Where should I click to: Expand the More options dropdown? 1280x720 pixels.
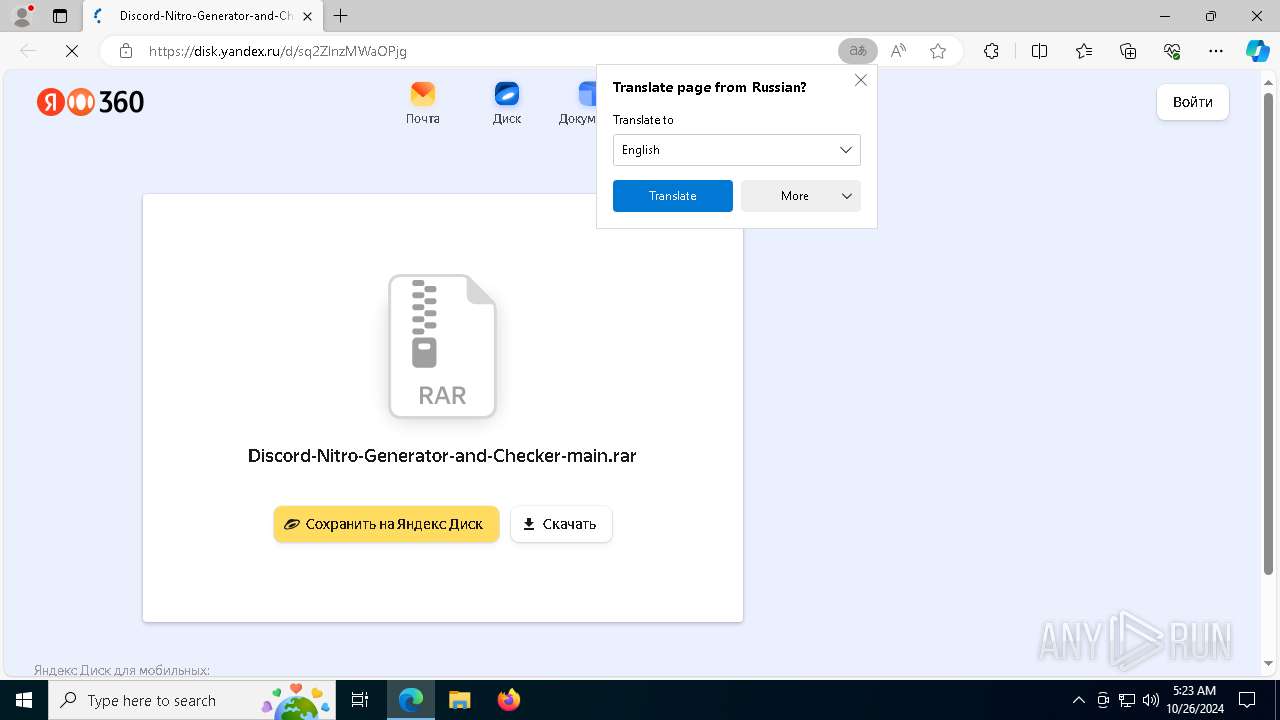point(800,196)
